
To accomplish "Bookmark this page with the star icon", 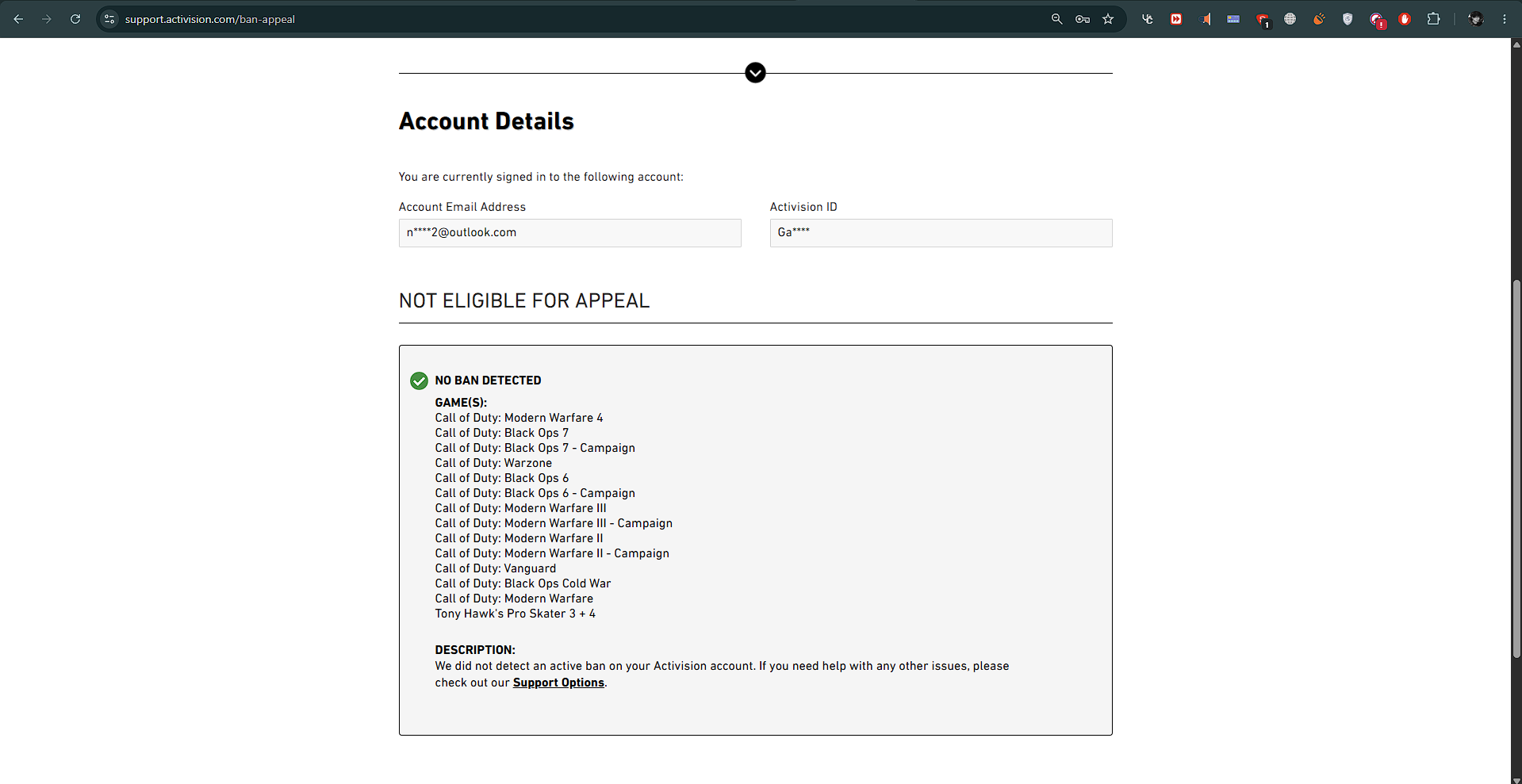I will [x=1108, y=19].
